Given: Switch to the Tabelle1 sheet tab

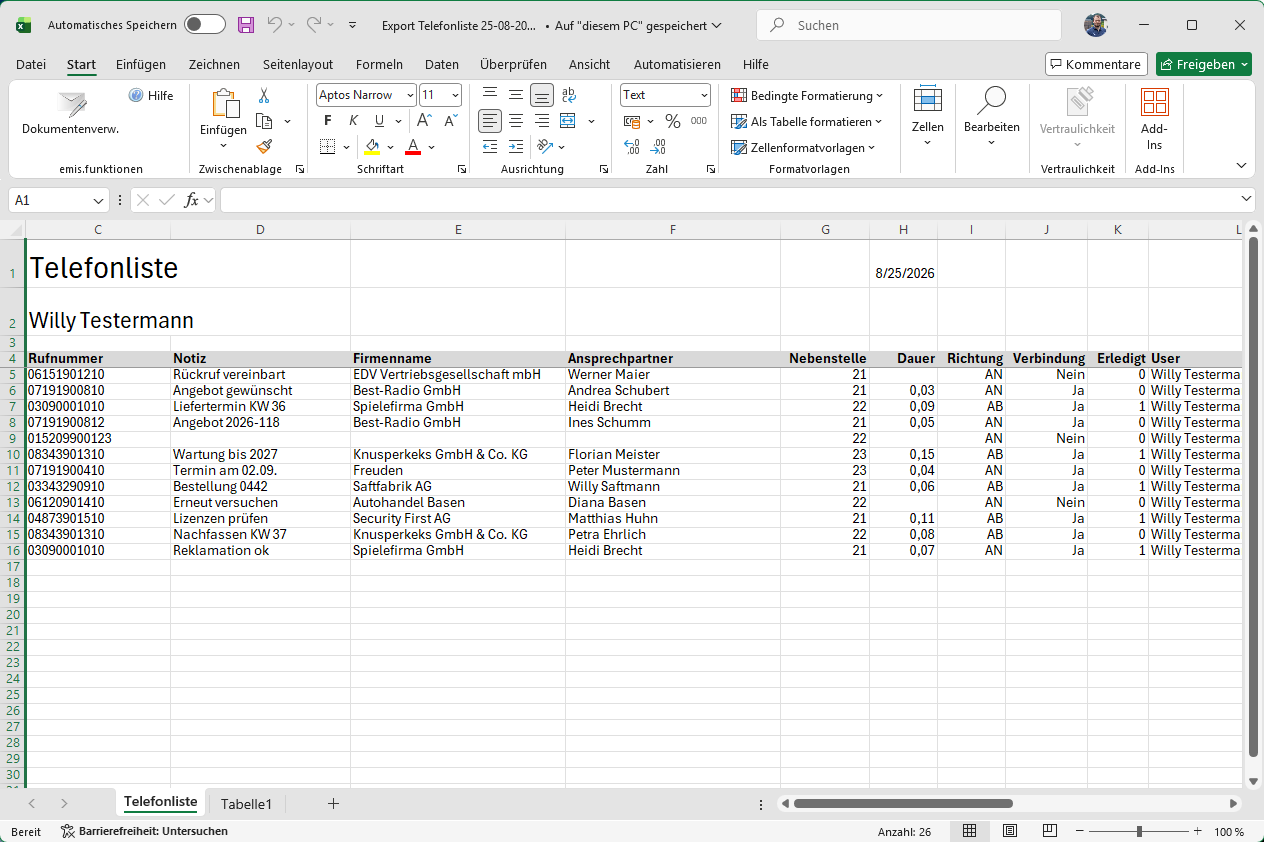Looking at the screenshot, I should coord(246,804).
